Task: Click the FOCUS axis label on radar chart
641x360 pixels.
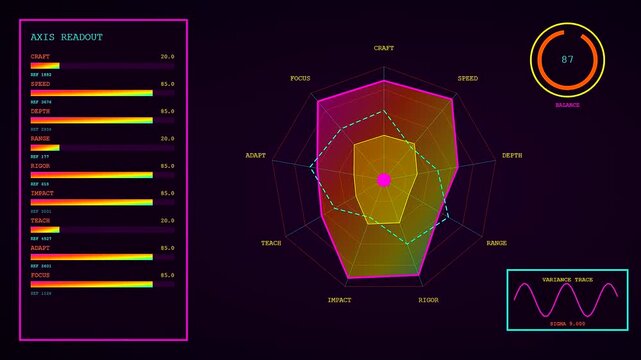Action: coord(300,78)
